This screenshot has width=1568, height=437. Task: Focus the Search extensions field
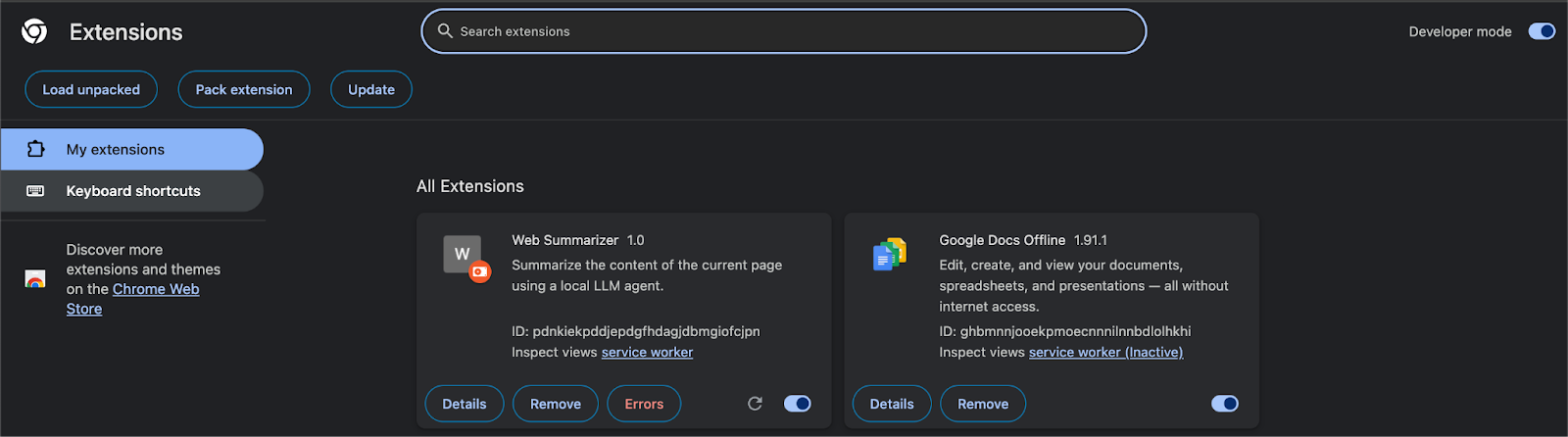(784, 31)
